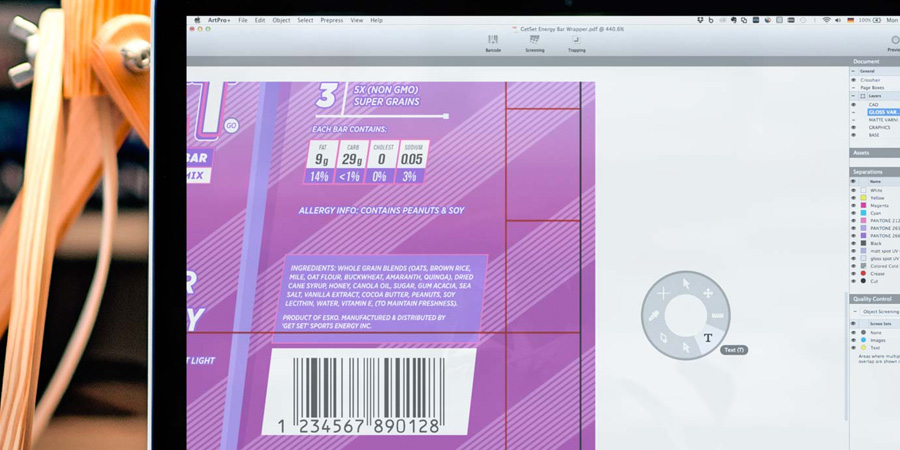Image resolution: width=900 pixels, height=450 pixels.
Task: Click the Cyan separation color swatch
Action: pos(863,213)
